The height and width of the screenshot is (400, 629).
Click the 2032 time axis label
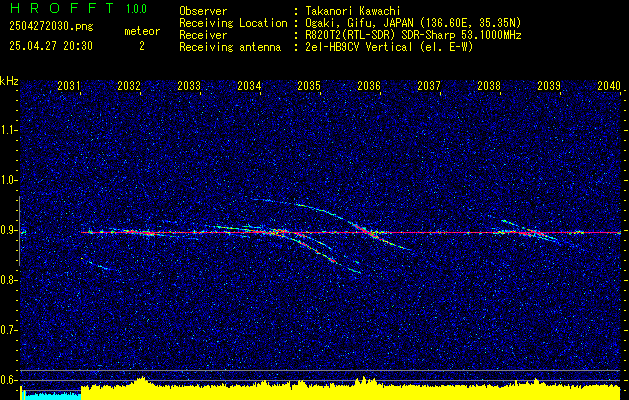[129, 85]
